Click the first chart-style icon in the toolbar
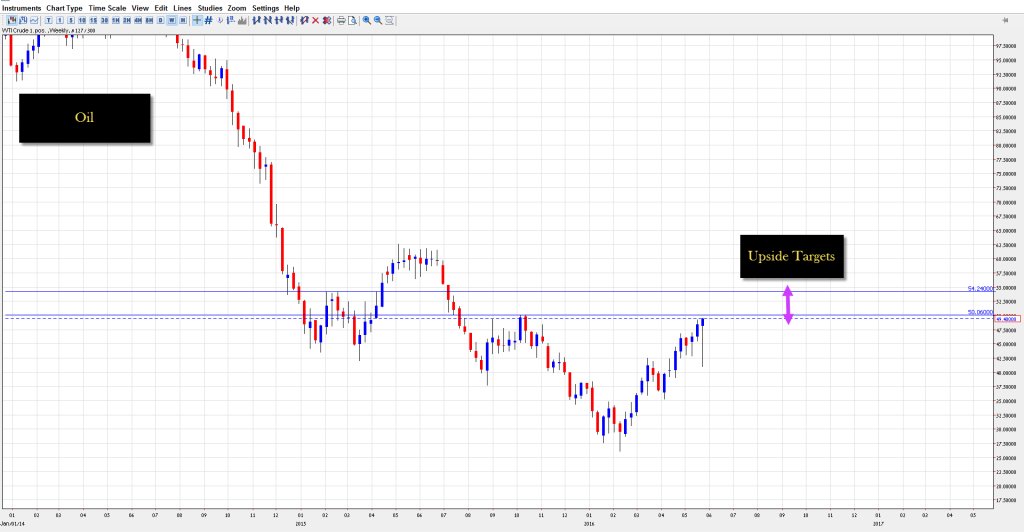 11,20
